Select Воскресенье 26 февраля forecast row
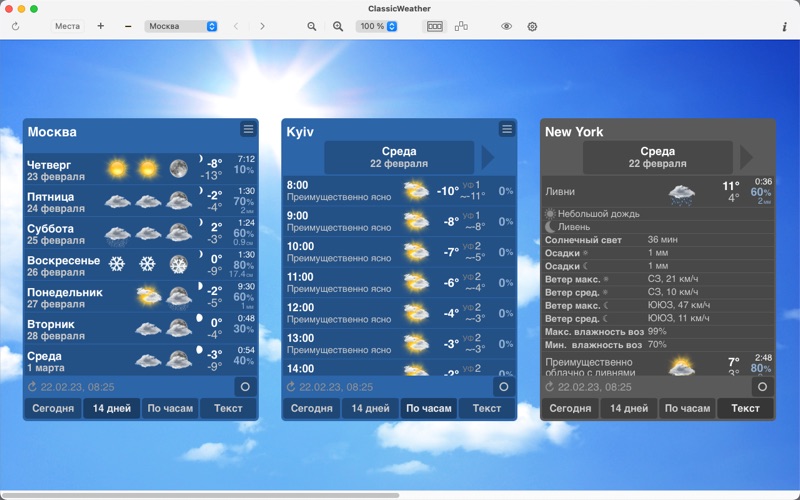 click(x=141, y=265)
